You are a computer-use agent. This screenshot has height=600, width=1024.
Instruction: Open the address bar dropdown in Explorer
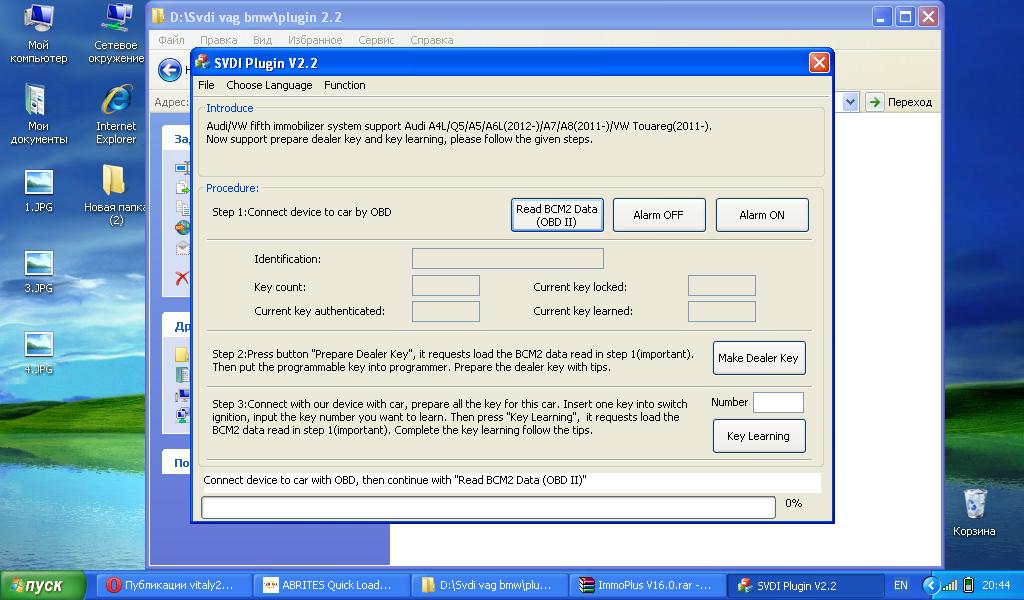(850, 102)
